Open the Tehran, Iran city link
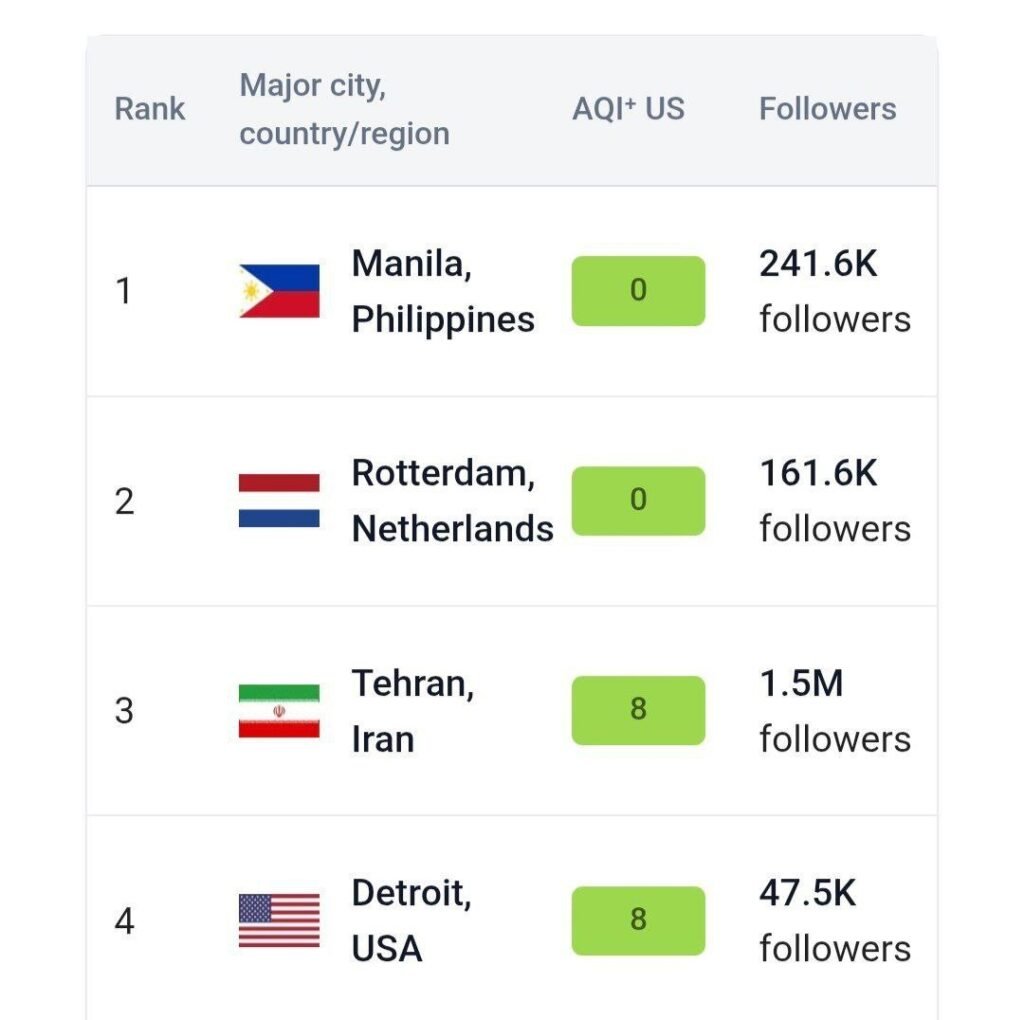Image resolution: width=1024 pixels, height=1020 pixels. 412,711
